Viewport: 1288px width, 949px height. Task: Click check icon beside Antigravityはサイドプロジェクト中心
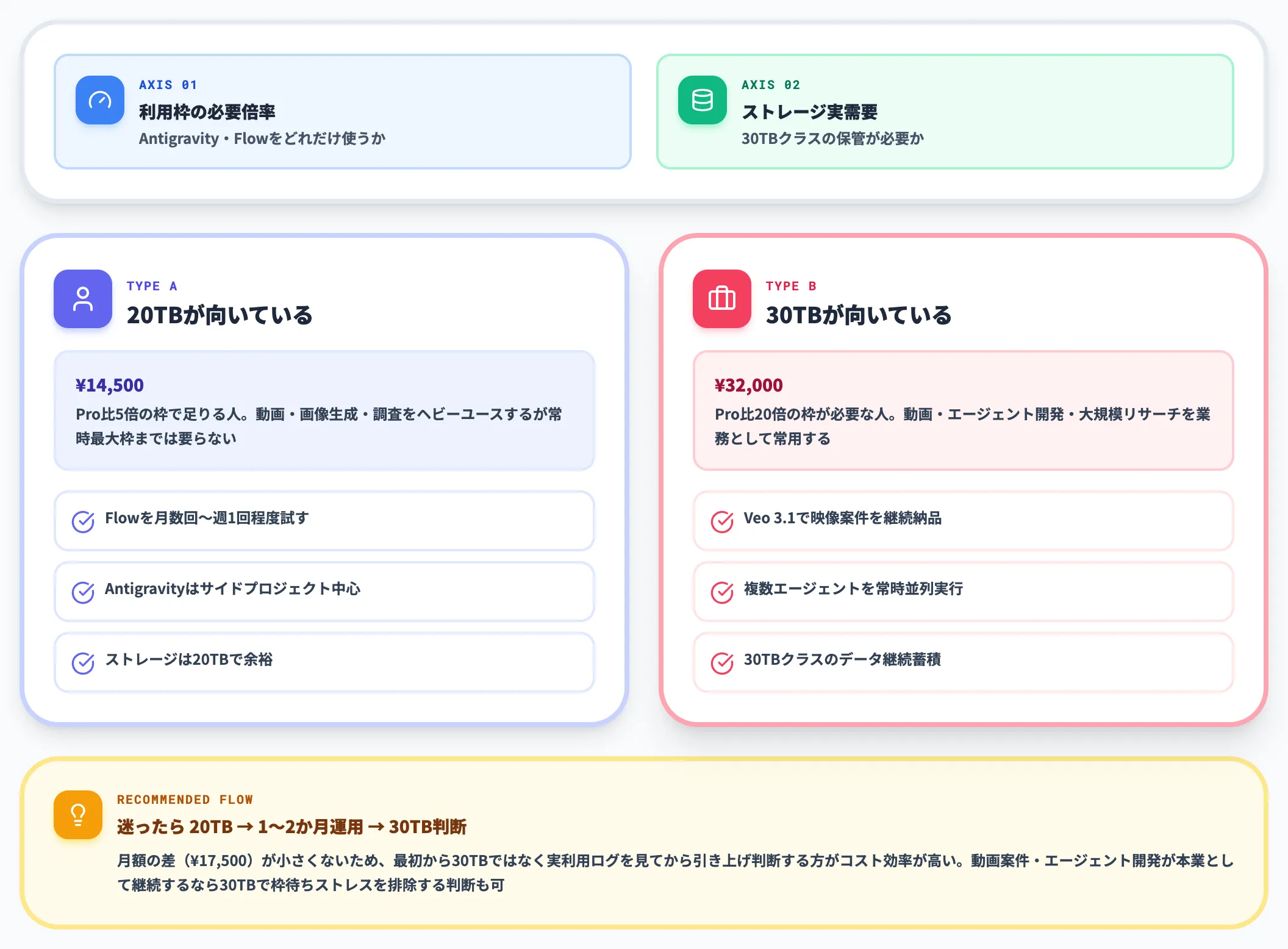click(x=83, y=592)
